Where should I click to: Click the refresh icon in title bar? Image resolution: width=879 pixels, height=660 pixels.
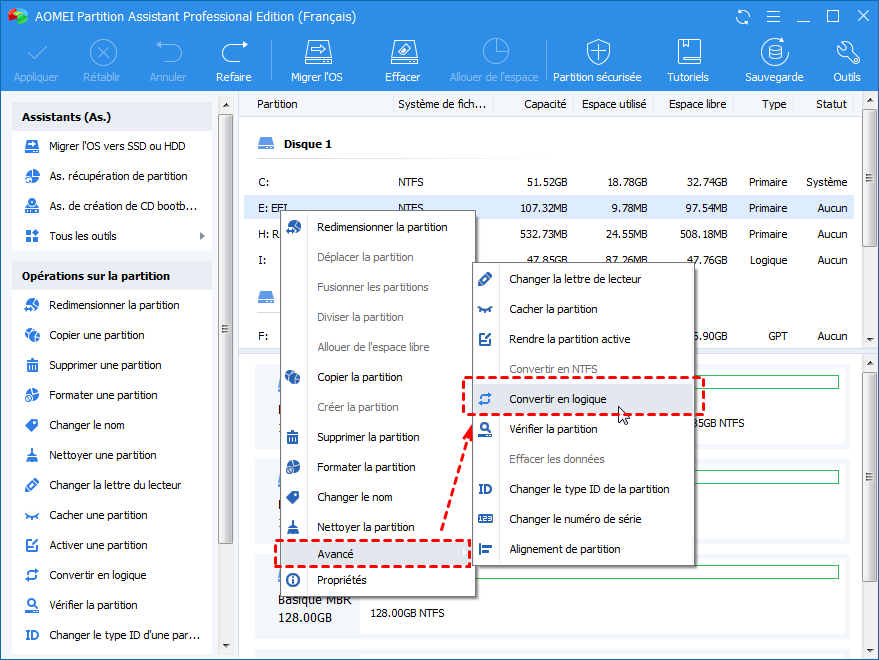click(x=742, y=17)
